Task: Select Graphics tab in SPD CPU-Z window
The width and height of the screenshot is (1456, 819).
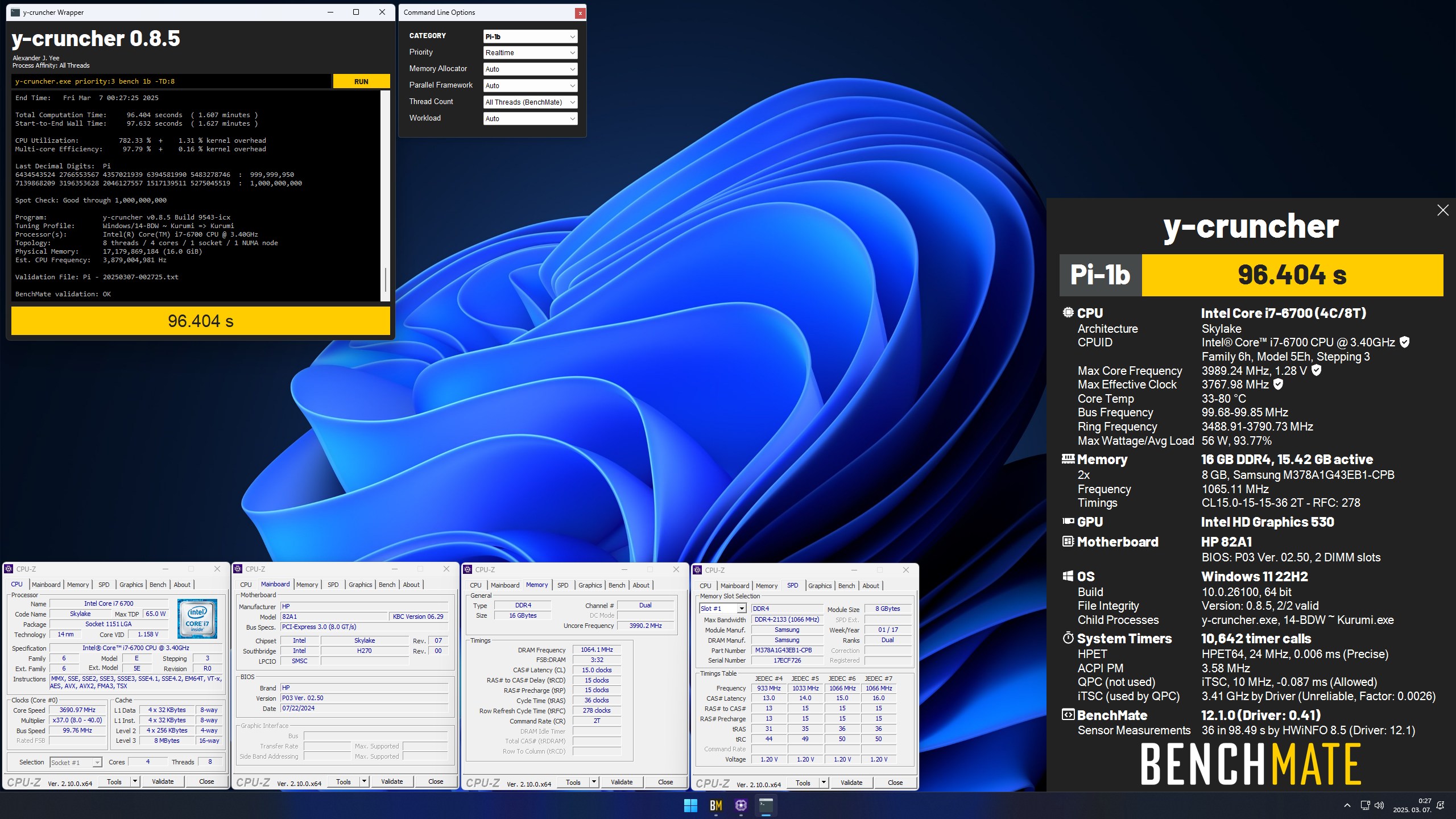Action: coord(820,586)
